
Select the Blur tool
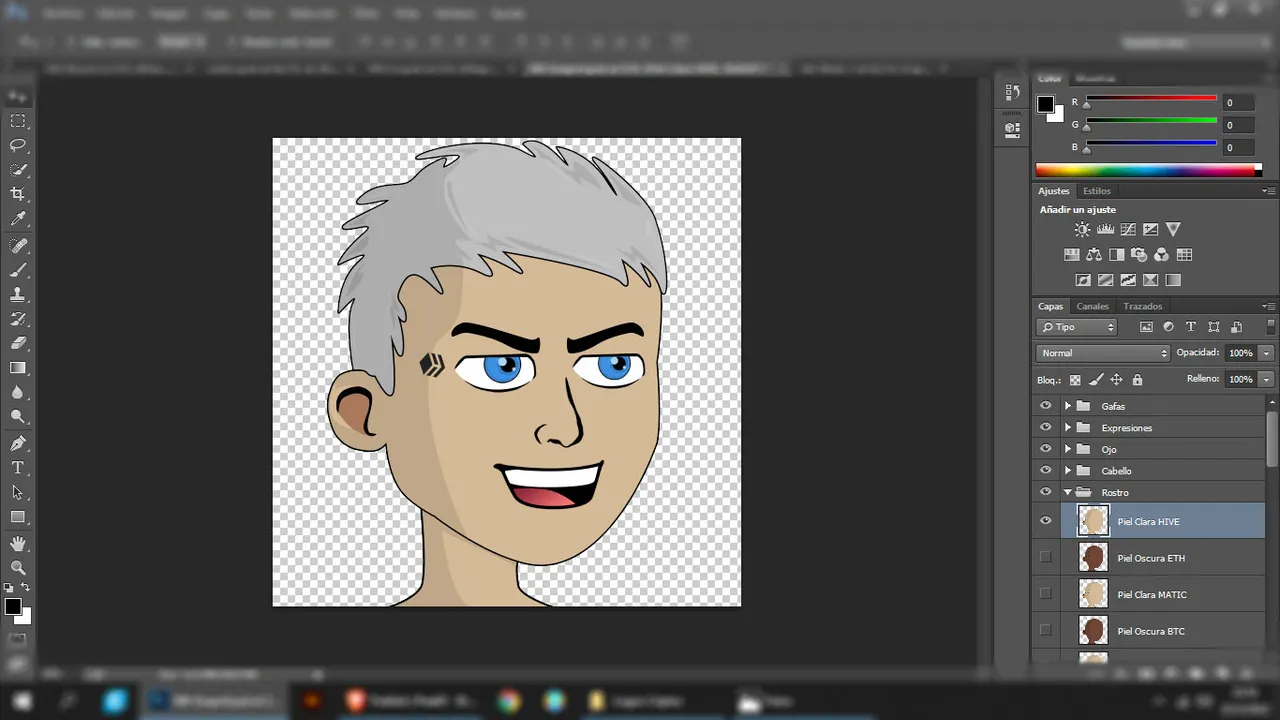[18, 392]
